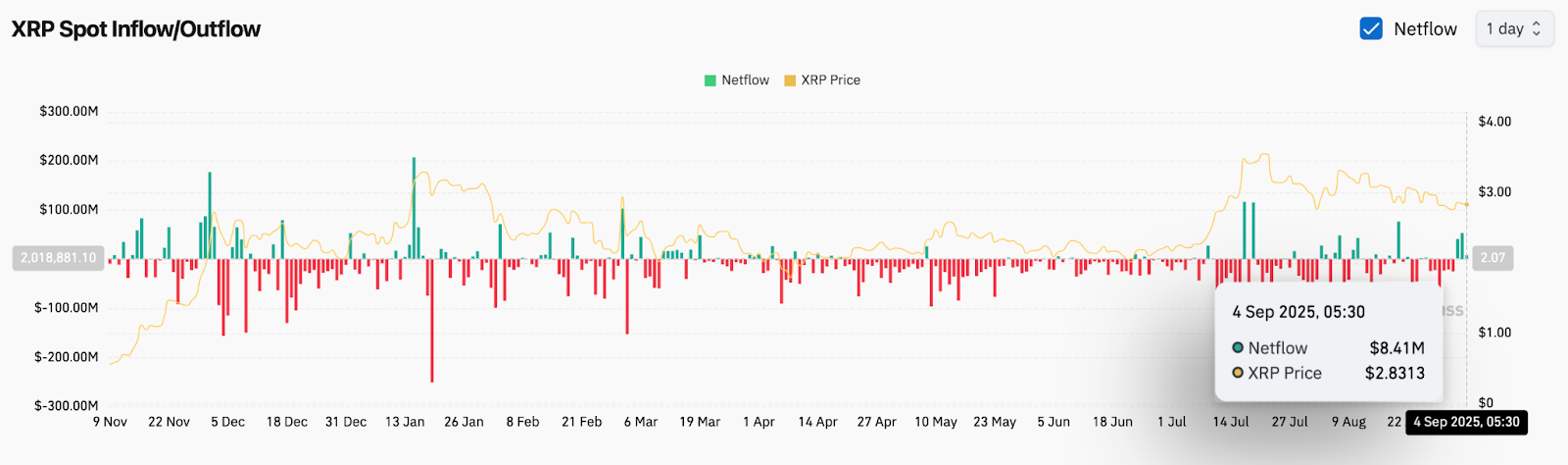Click the 5 Jun date label

click(x=1053, y=422)
